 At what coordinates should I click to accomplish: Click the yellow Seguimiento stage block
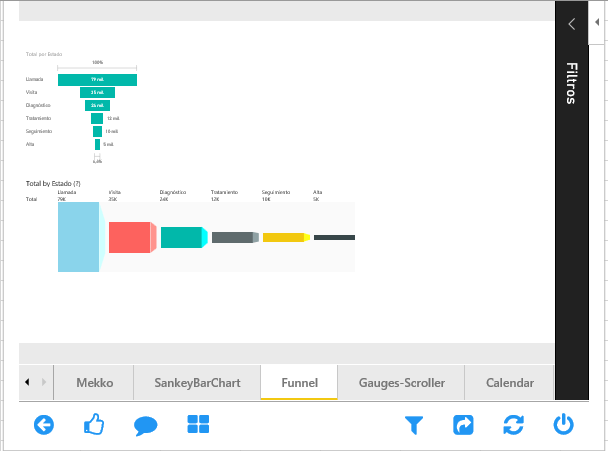(283, 237)
